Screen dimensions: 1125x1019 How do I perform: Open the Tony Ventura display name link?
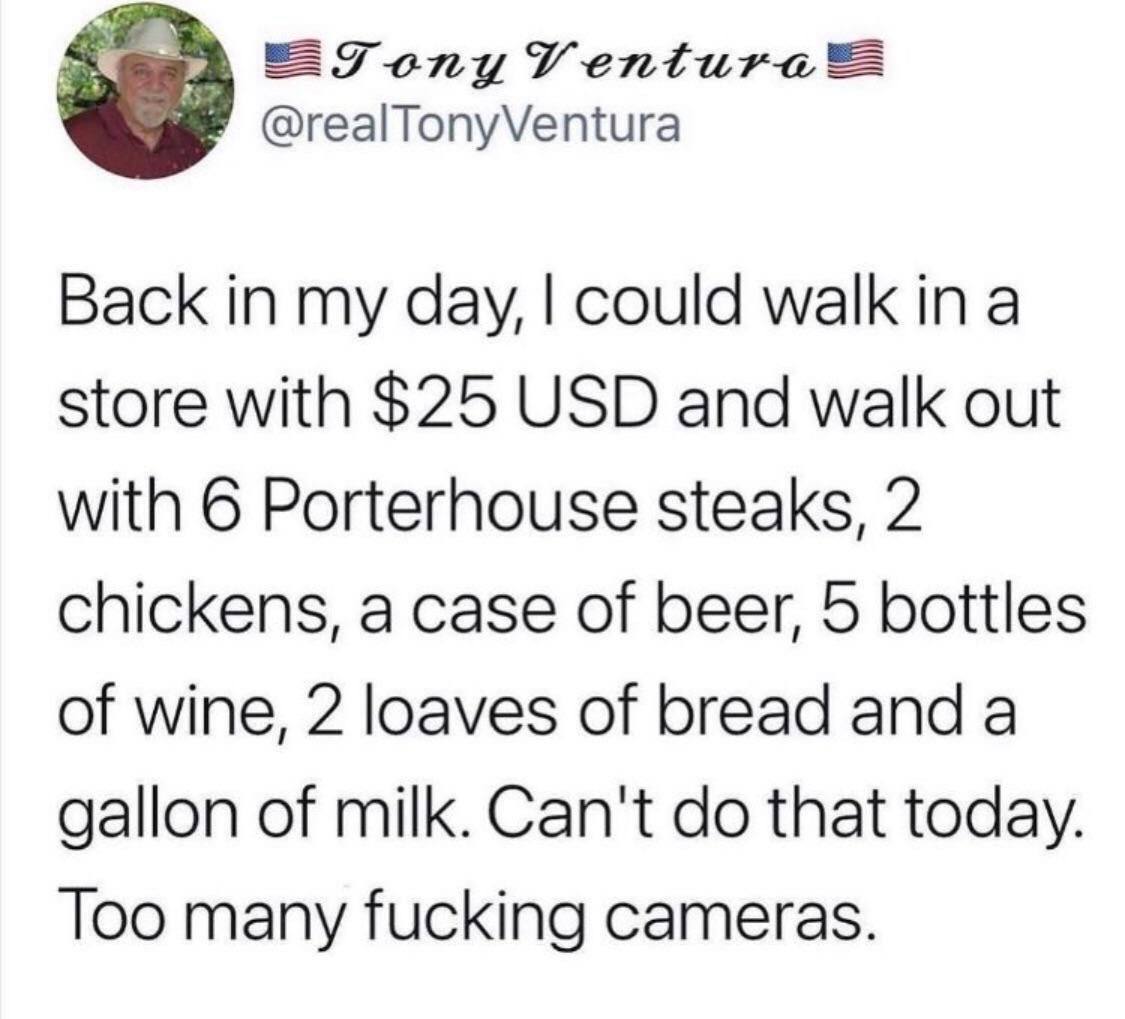pos(575,62)
